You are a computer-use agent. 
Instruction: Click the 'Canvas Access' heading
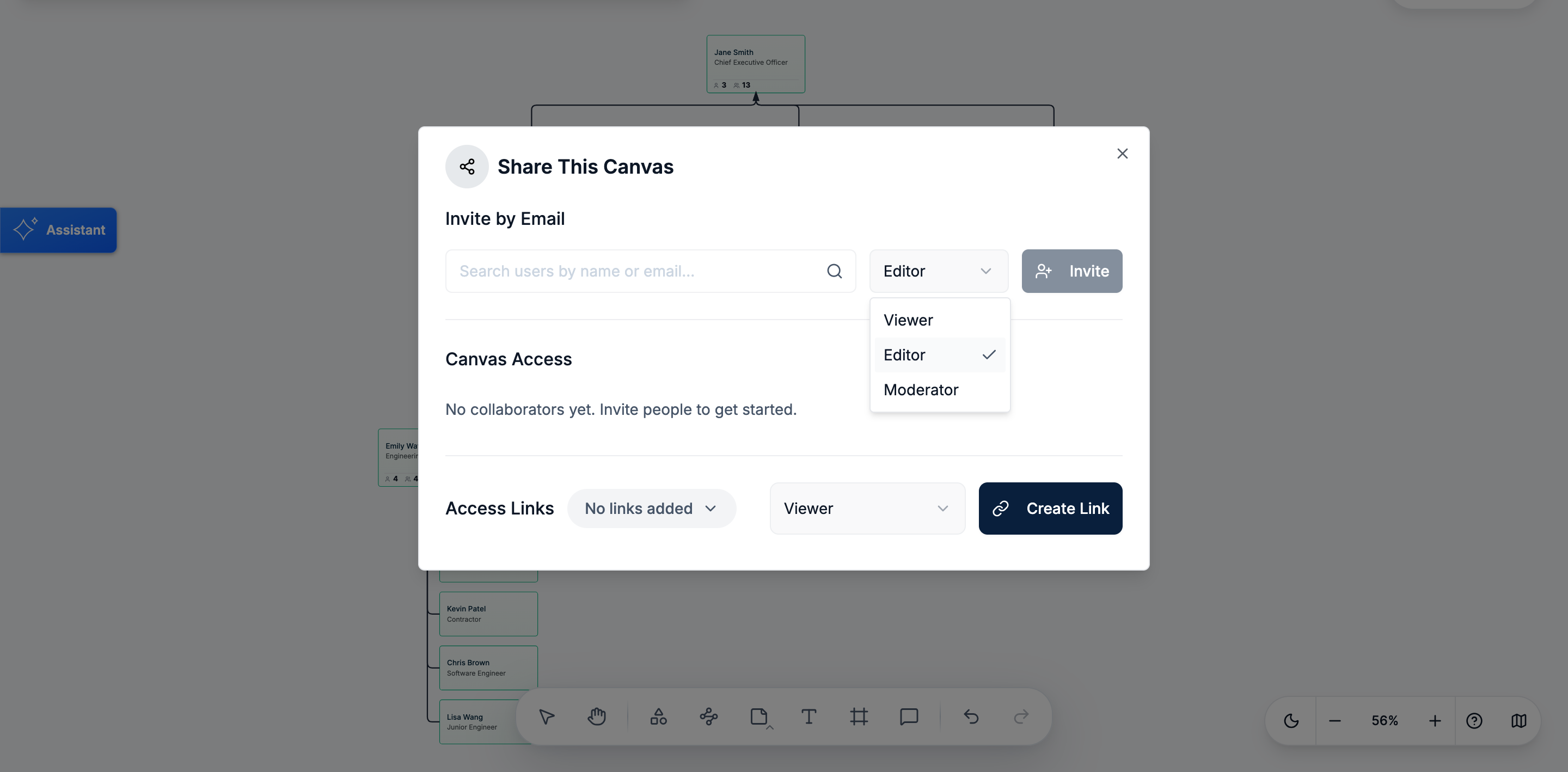(509, 359)
